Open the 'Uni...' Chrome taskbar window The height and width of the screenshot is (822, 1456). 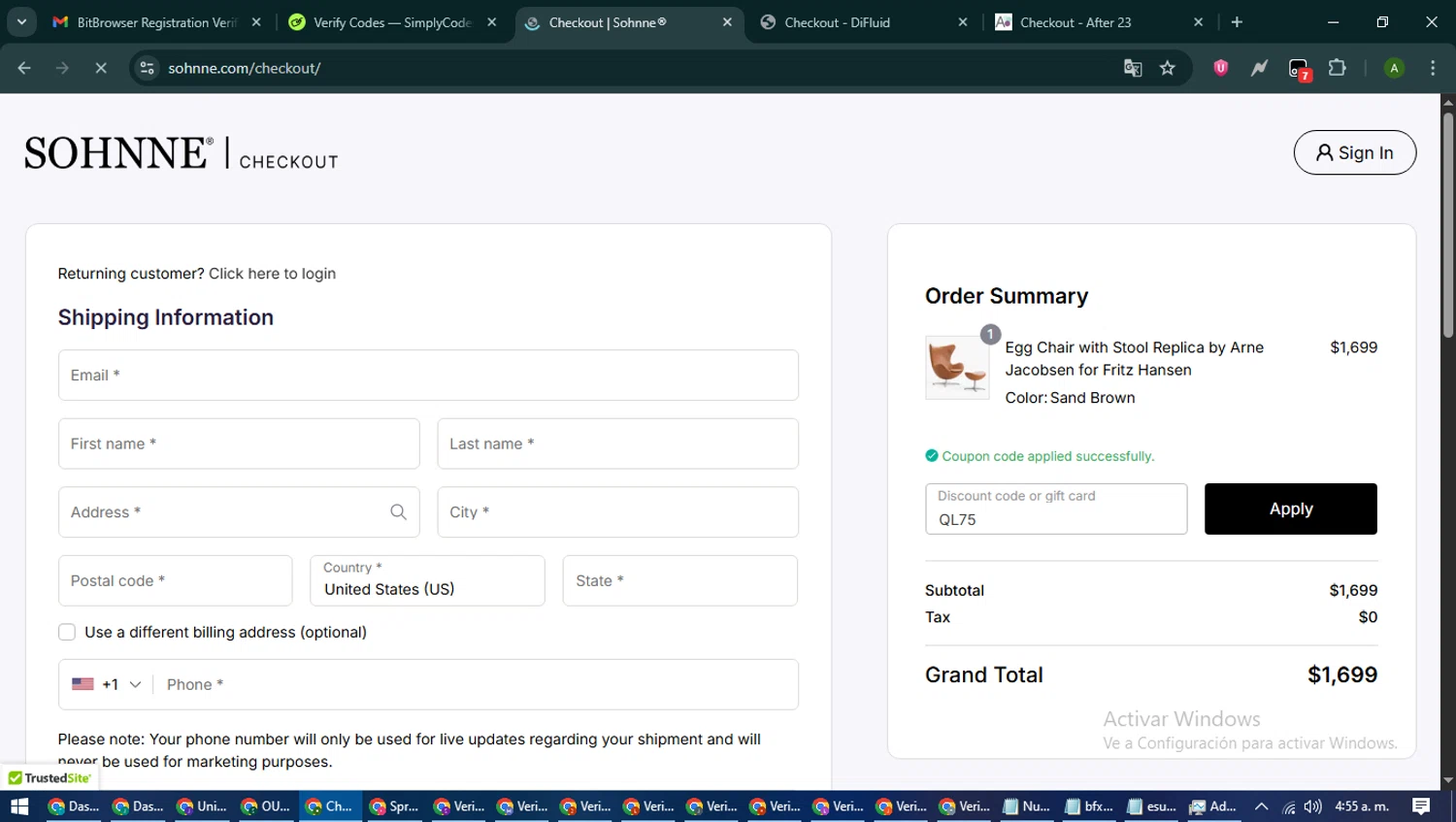click(x=202, y=806)
